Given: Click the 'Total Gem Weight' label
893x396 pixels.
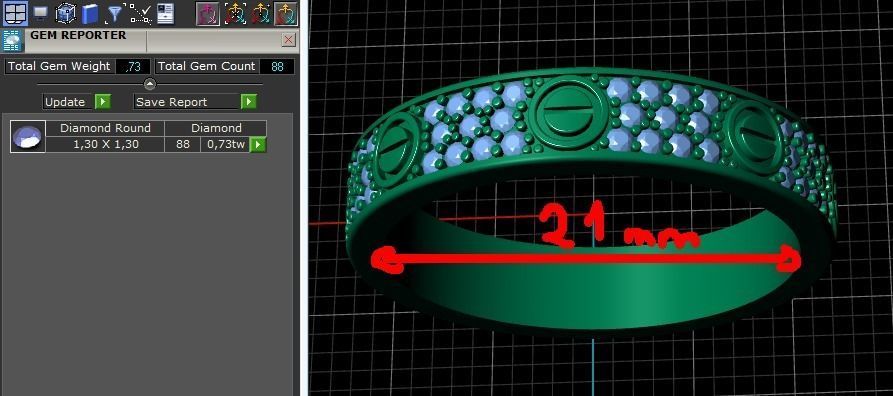Looking at the screenshot, I should pos(59,66).
